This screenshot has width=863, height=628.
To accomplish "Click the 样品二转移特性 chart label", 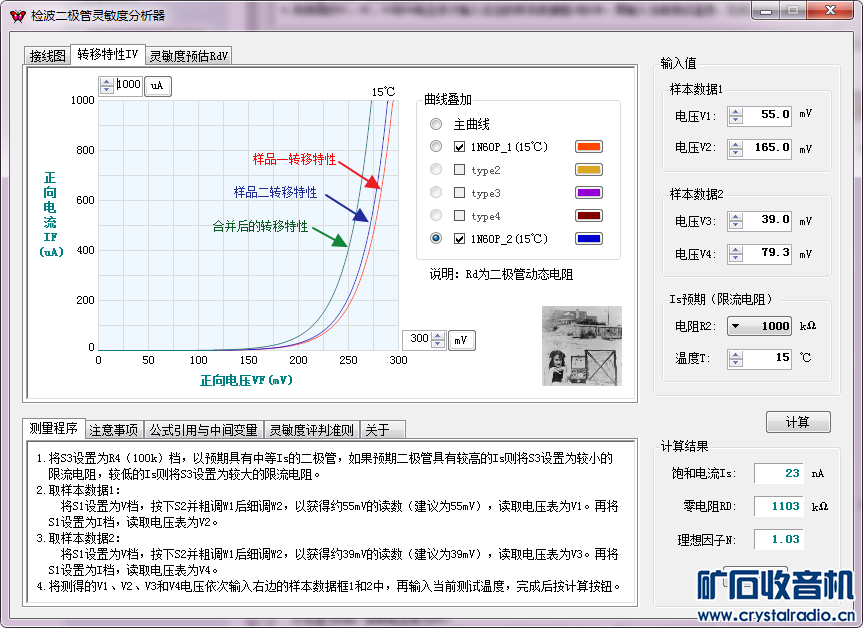I will [x=275, y=192].
